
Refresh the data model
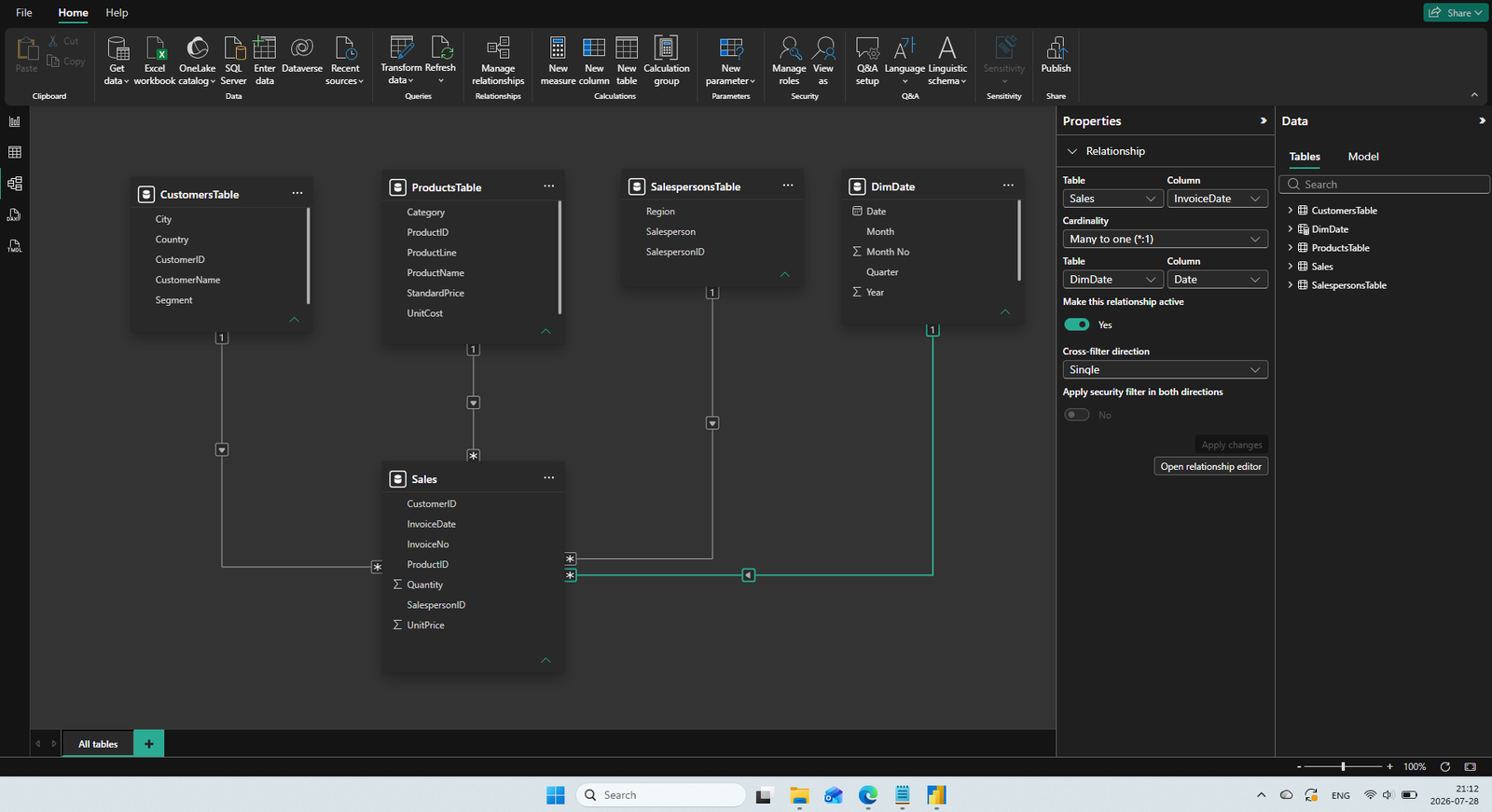coord(441,62)
